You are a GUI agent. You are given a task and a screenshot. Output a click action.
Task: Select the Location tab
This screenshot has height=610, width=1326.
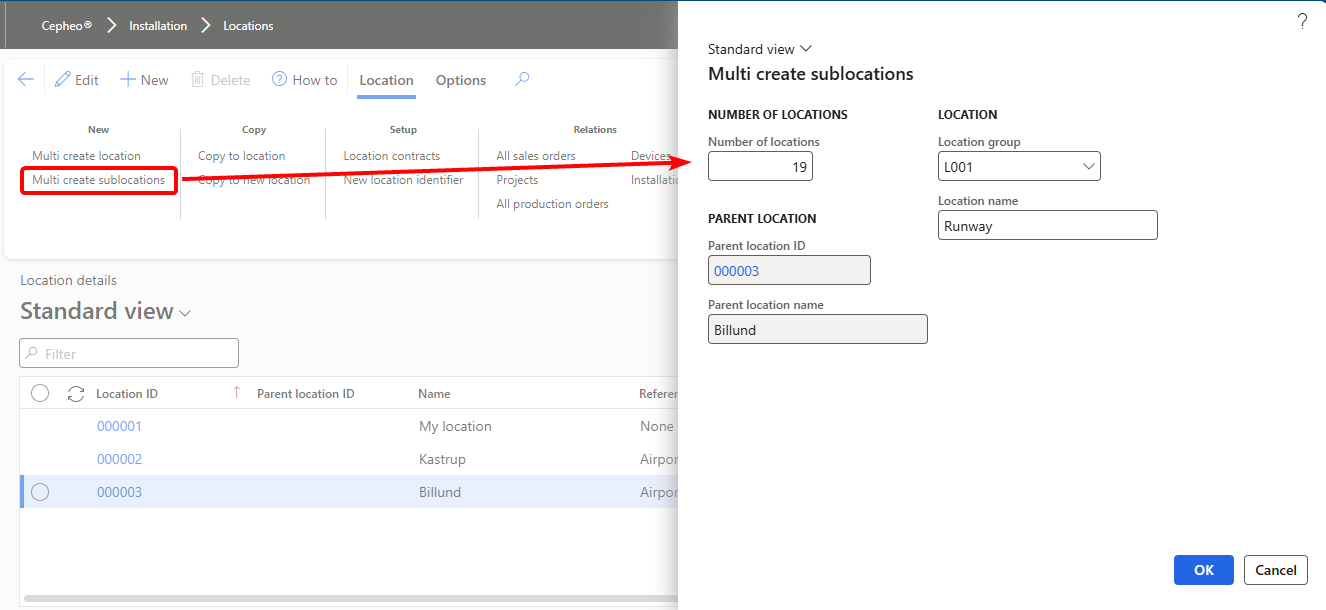[x=386, y=80]
